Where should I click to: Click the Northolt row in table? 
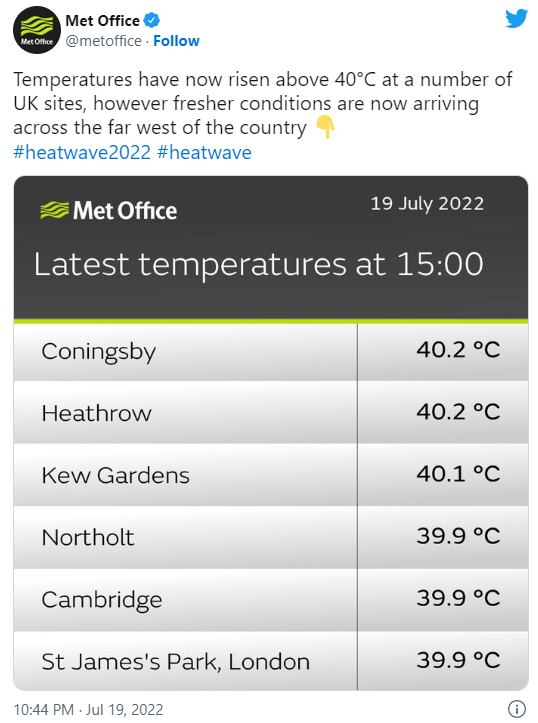click(271, 537)
